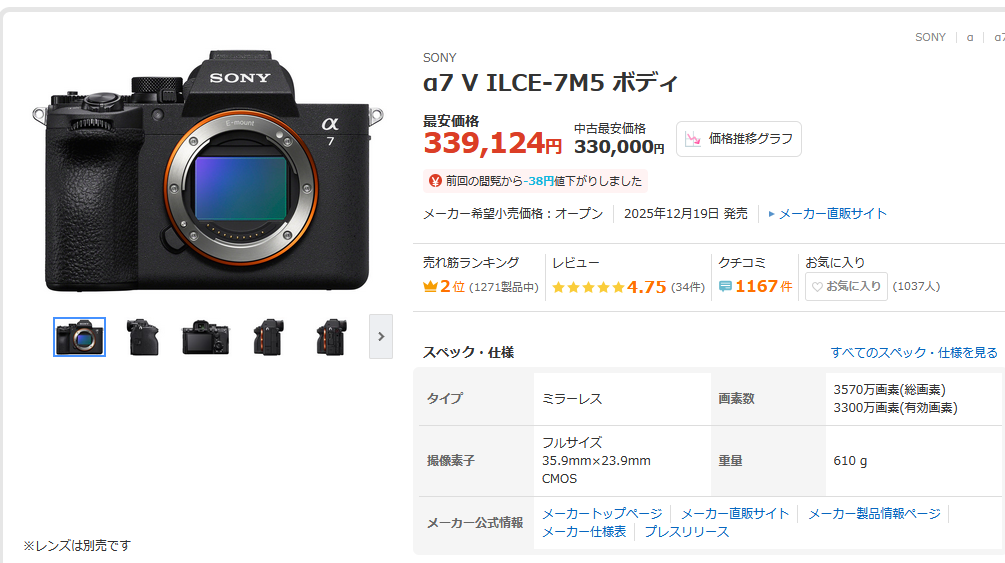
Task: Open the メーカートップページ link
Action: pos(602,514)
